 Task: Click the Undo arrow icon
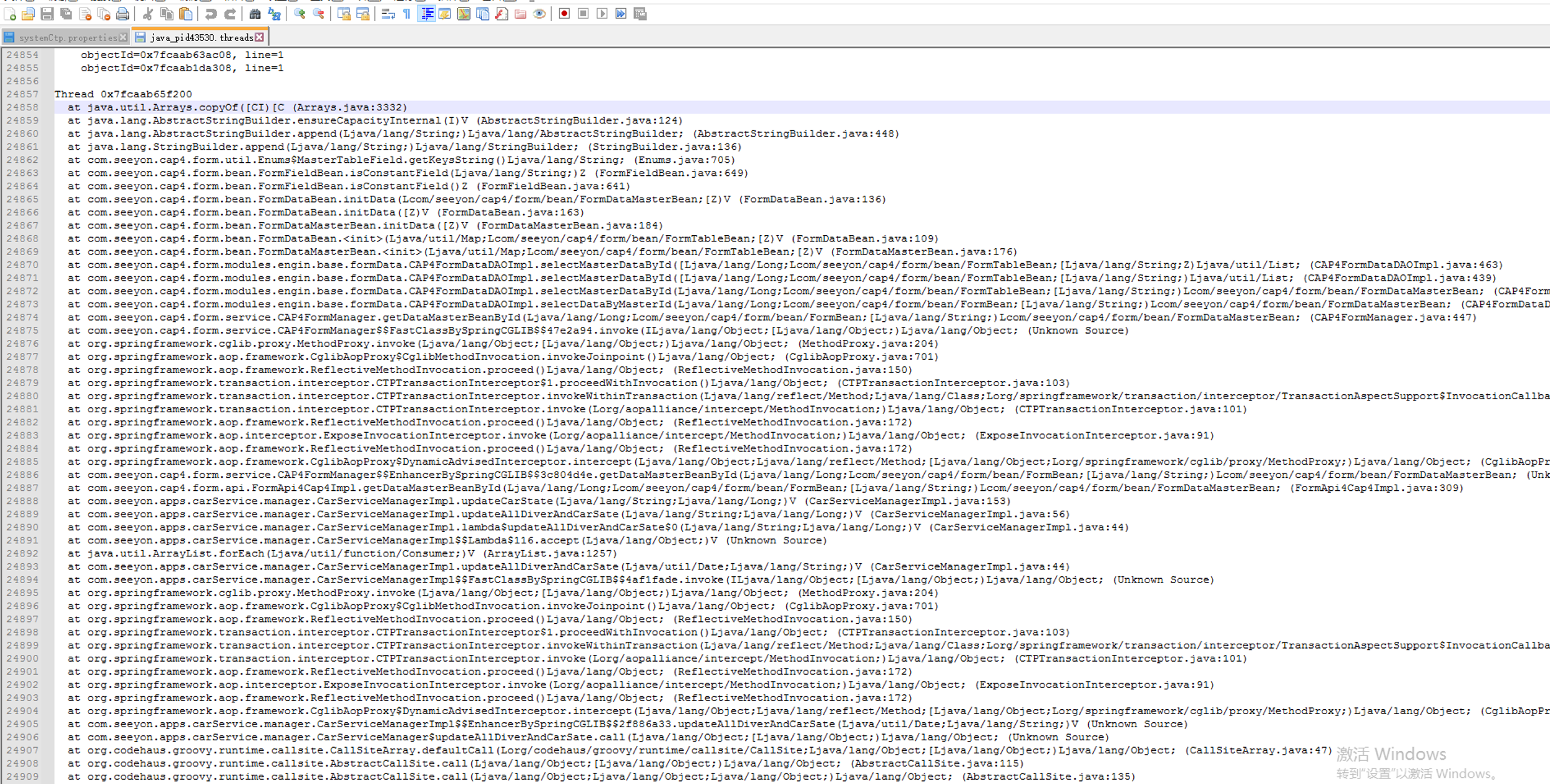pos(210,14)
